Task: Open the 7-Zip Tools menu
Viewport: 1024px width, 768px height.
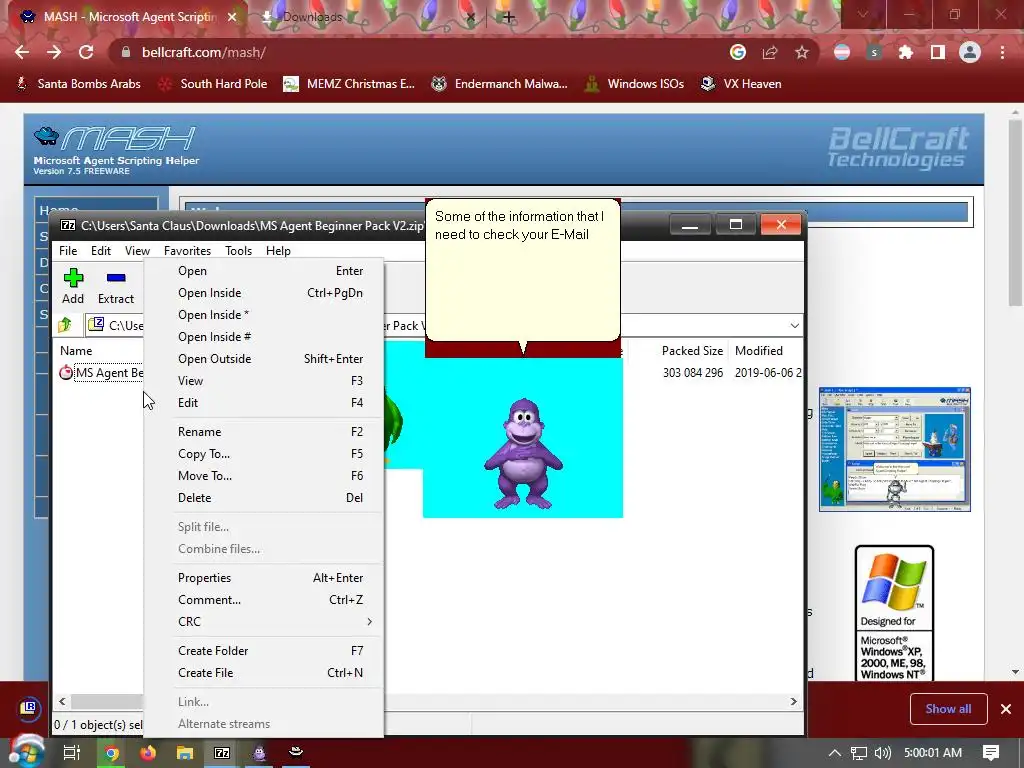Action: point(238,251)
